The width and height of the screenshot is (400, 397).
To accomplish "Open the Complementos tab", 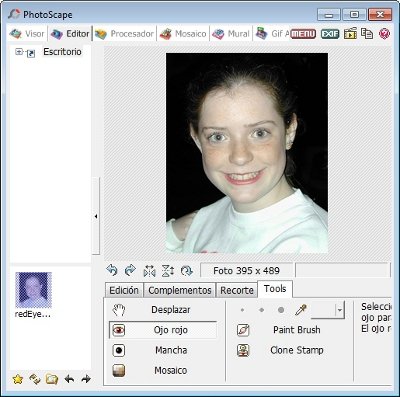I will (x=180, y=290).
